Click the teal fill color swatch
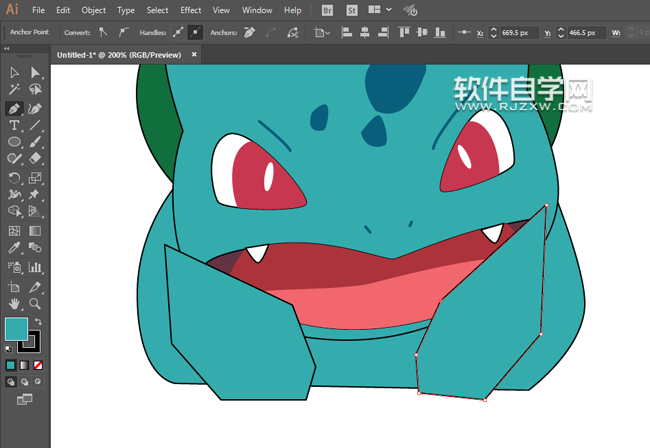This screenshot has width=650, height=448. (16, 329)
